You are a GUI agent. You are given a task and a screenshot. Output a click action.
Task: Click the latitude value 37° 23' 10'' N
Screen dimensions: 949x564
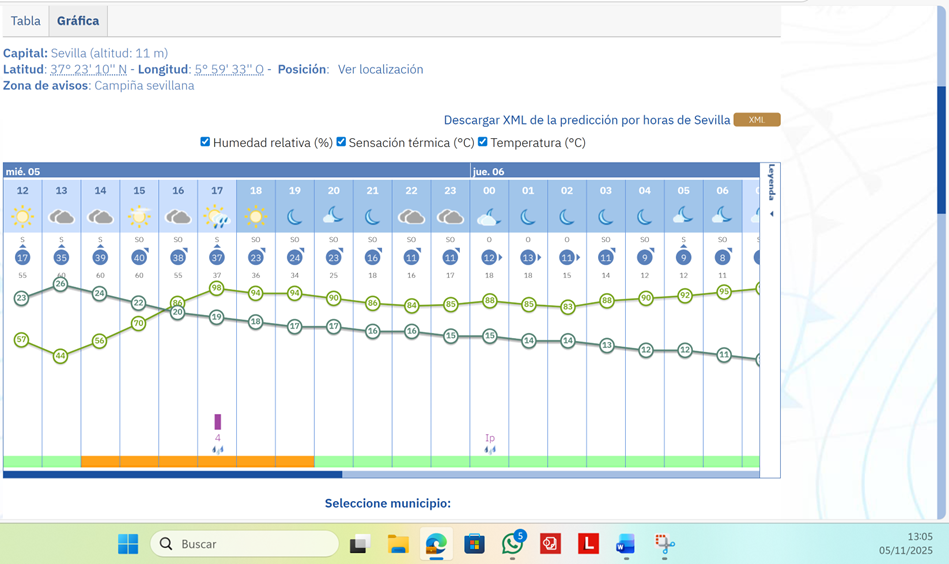[88, 69]
